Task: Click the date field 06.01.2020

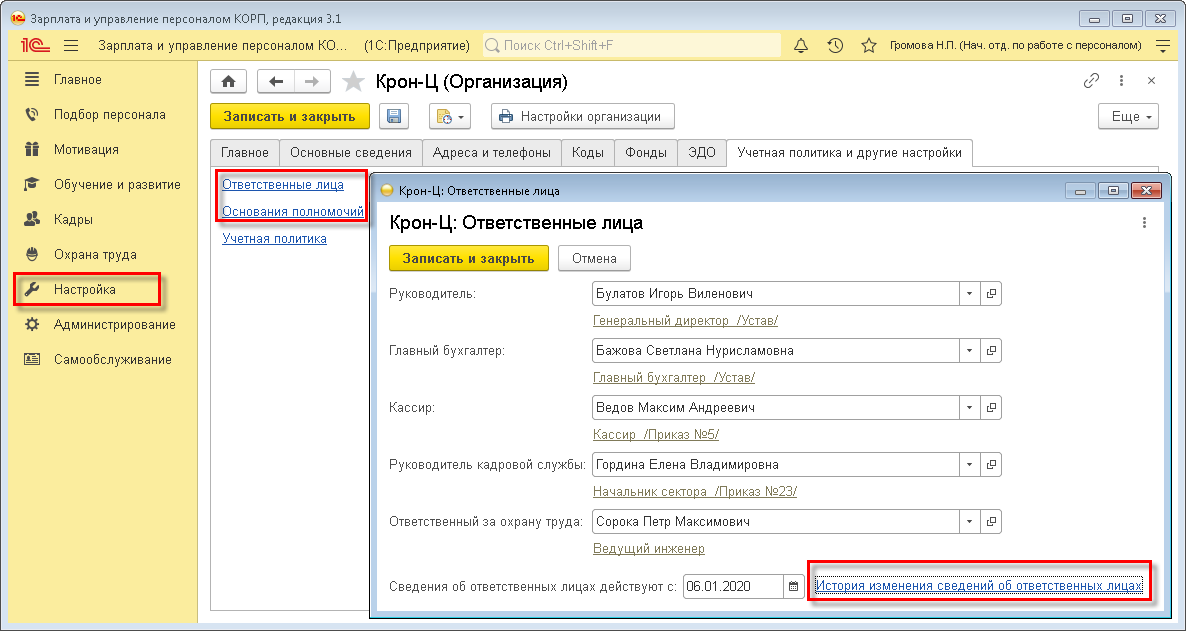Action: coord(733,586)
